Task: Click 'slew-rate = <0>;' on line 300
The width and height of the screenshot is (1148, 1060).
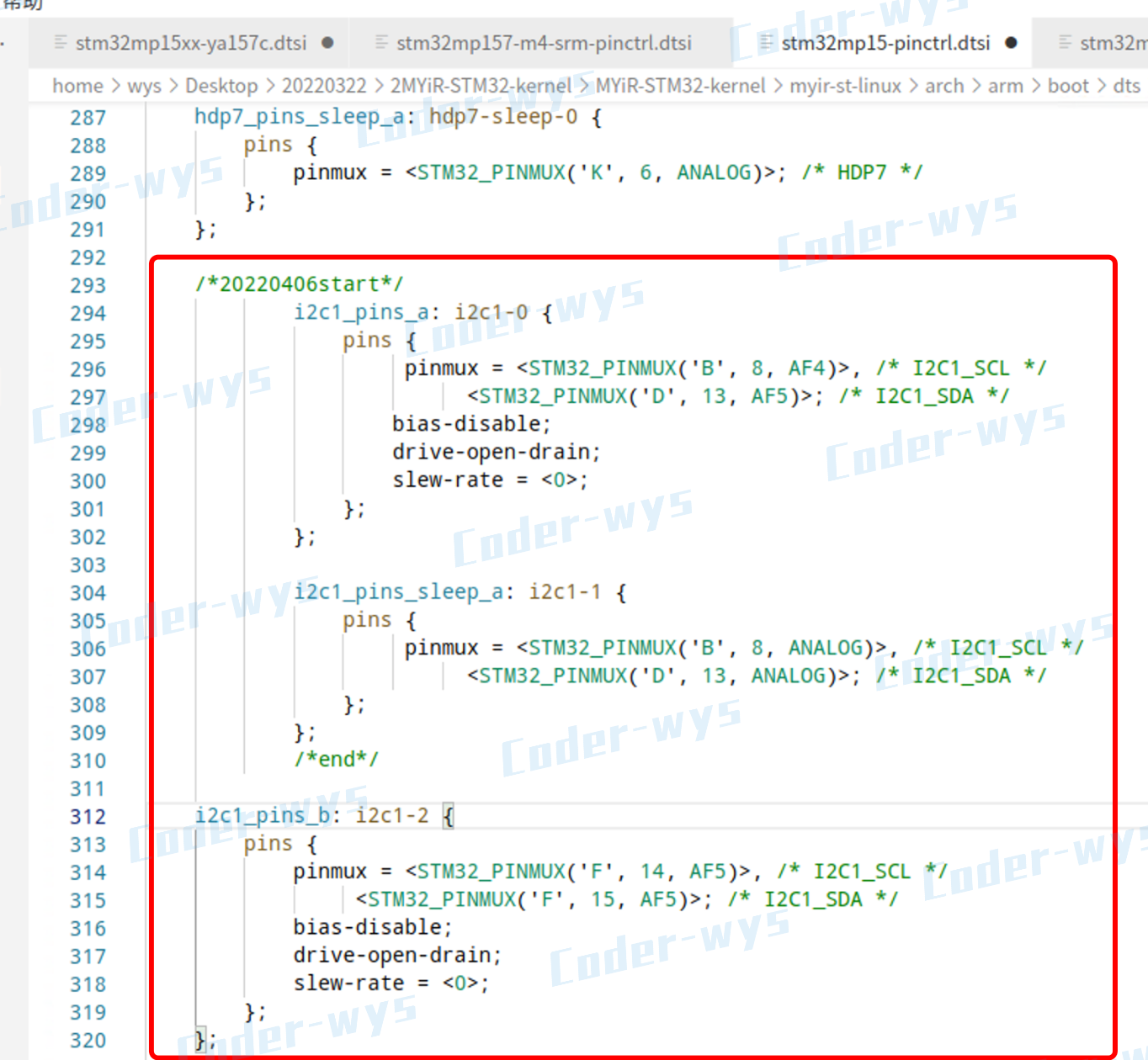Action: pos(490,480)
